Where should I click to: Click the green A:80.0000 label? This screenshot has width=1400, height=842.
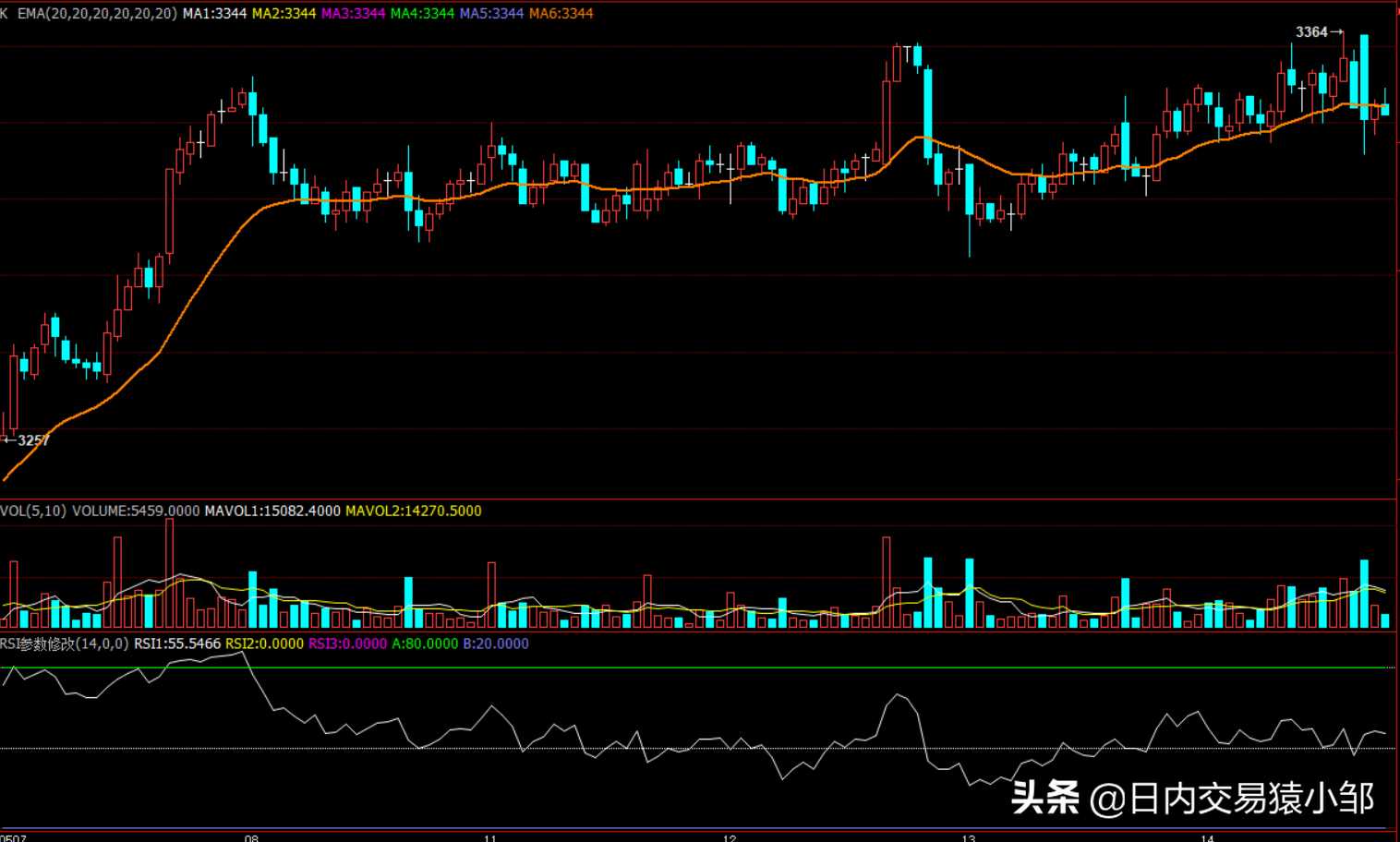pos(425,644)
